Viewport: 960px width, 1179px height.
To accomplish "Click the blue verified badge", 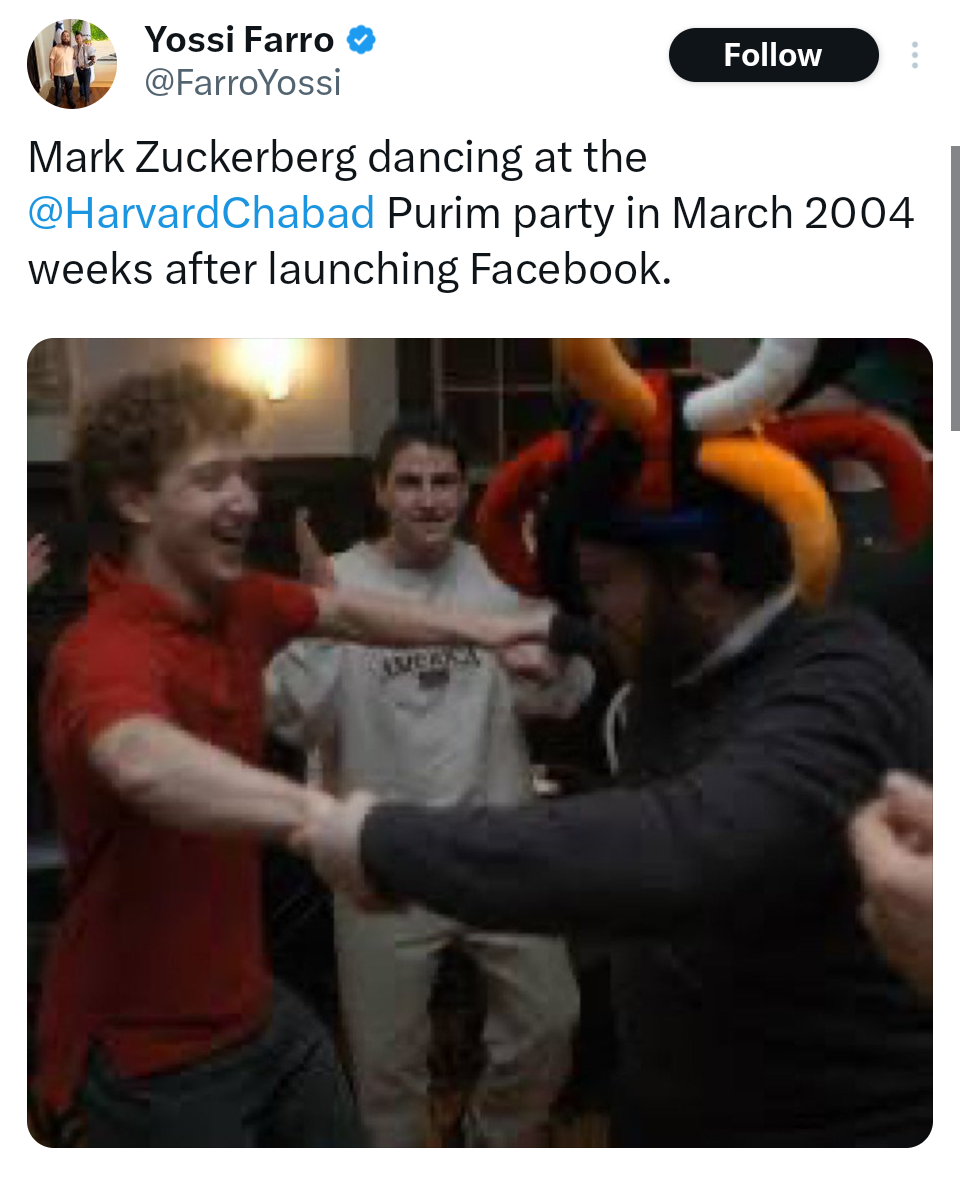I will (x=362, y=40).
